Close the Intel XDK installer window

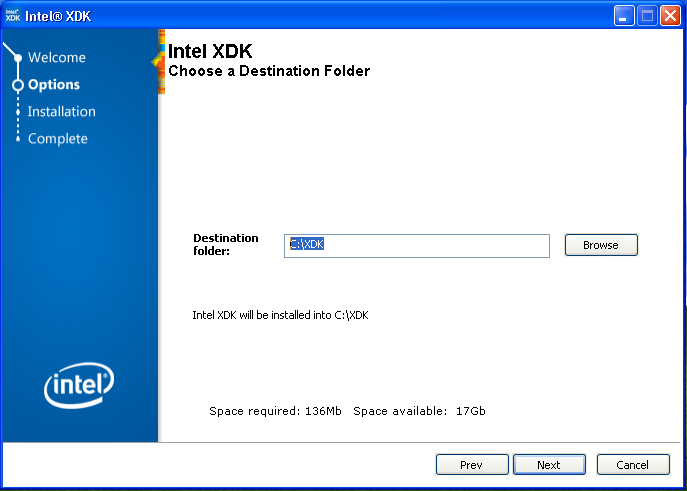pyautogui.click(x=670, y=16)
